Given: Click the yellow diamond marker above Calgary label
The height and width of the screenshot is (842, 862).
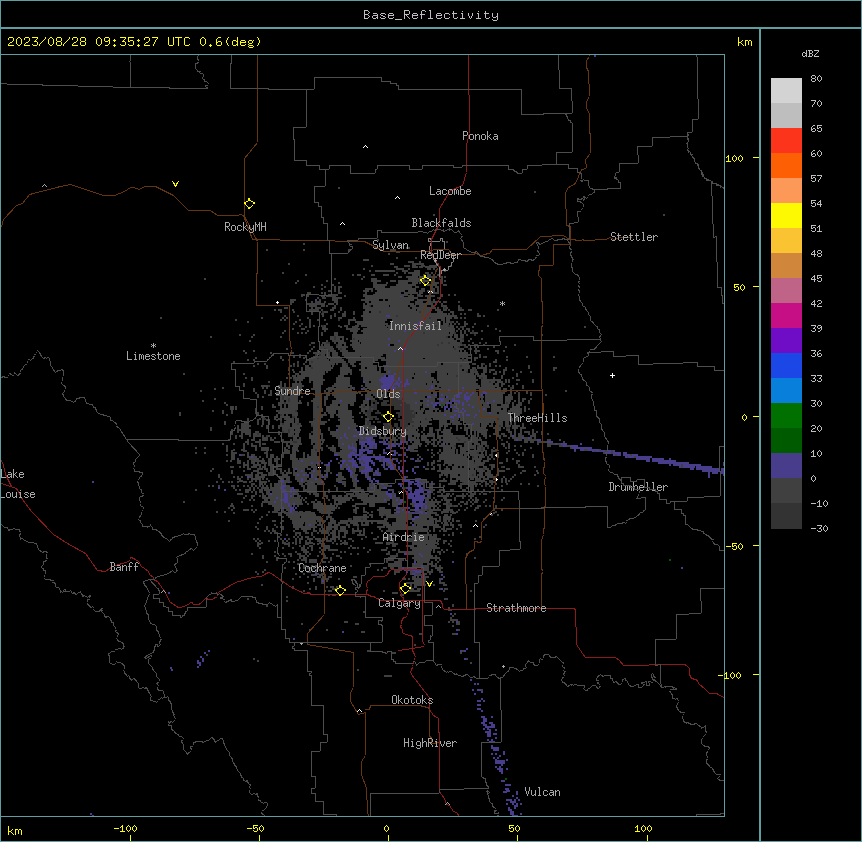Looking at the screenshot, I should pyautogui.click(x=405, y=589).
